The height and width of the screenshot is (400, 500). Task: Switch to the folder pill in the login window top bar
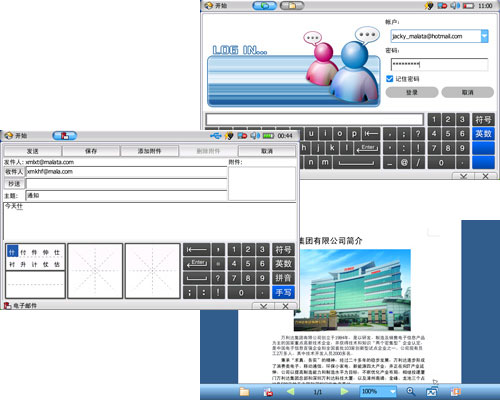click(292, 5)
